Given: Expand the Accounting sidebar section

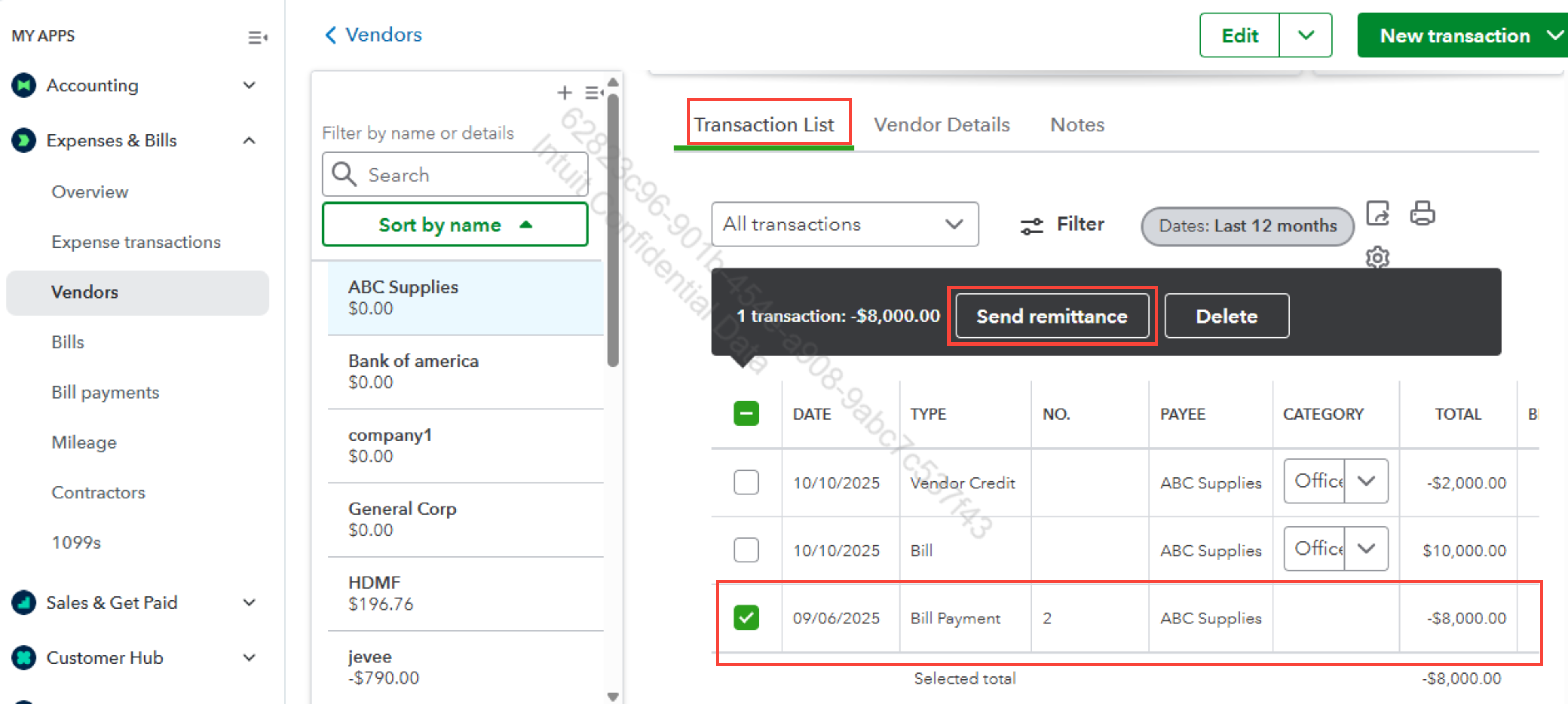Looking at the screenshot, I should click(249, 85).
